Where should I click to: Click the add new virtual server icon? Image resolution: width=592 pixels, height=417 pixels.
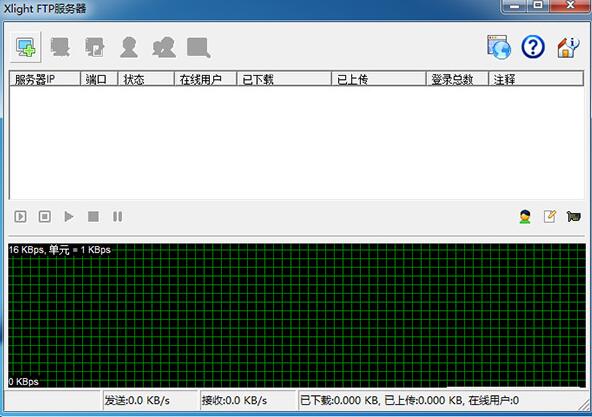click(26, 48)
